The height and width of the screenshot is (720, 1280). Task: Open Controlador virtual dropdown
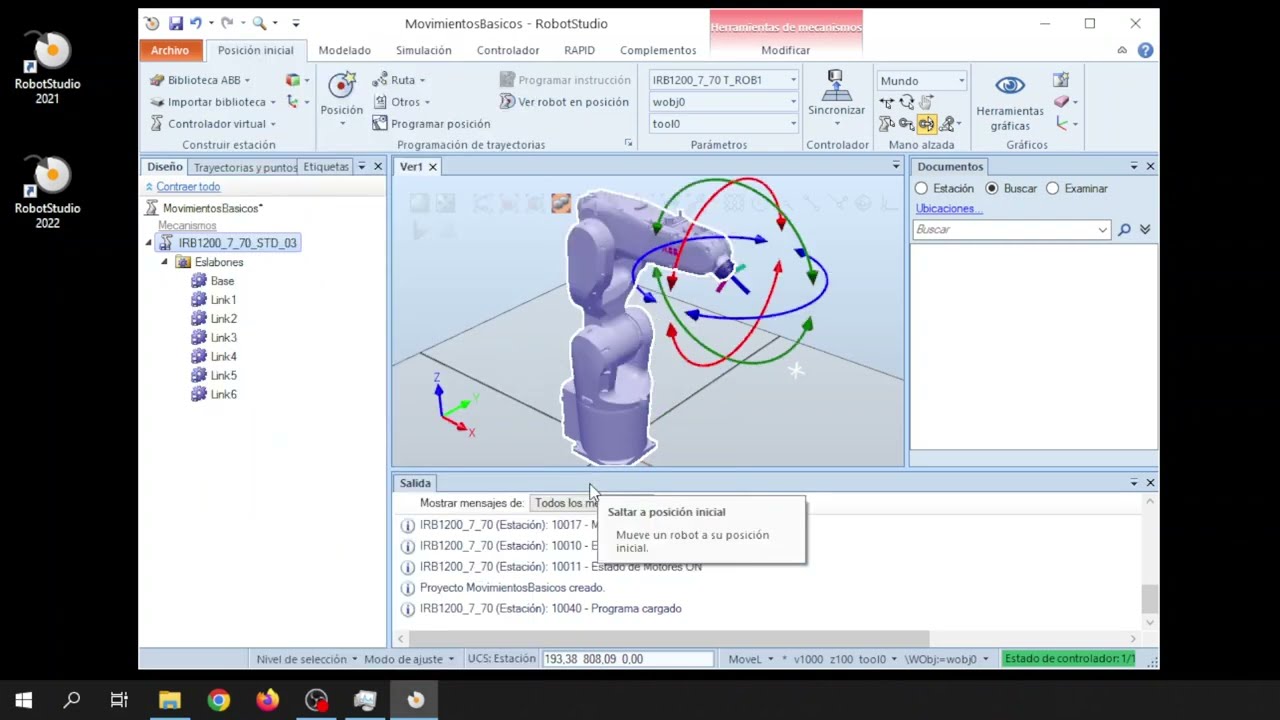pos(213,124)
